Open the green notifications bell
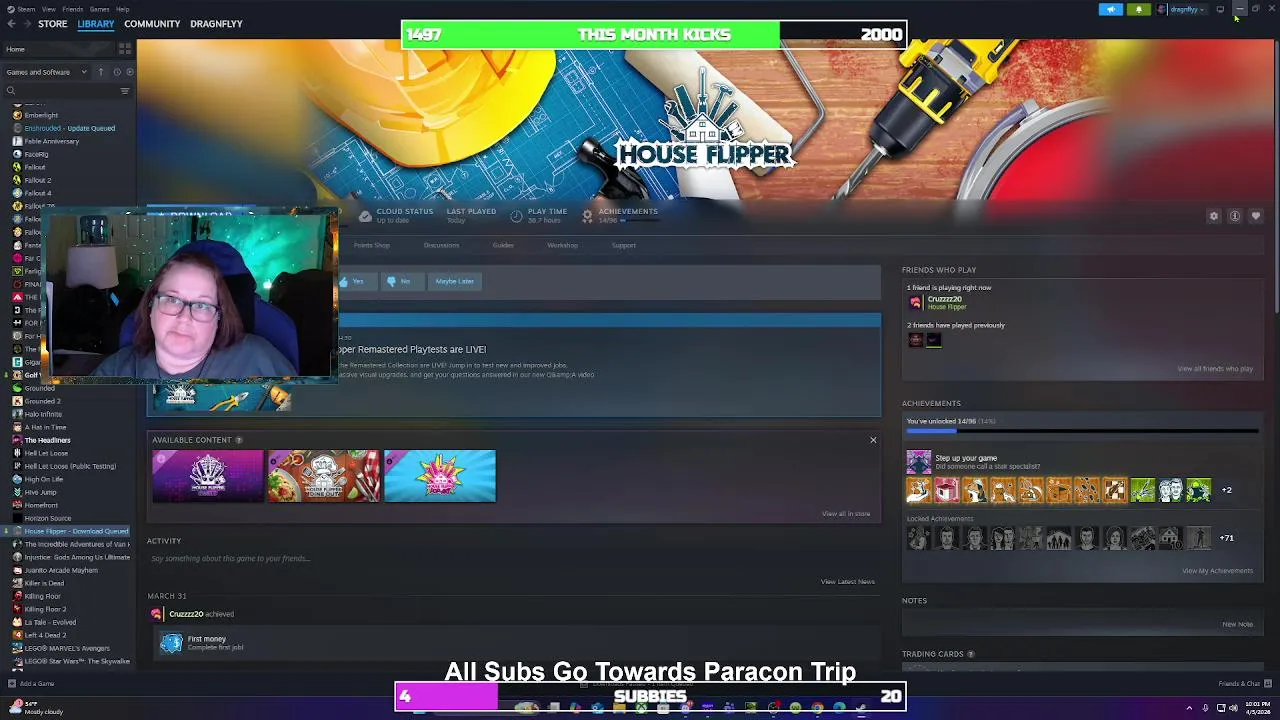1280x720 pixels. (x=1139, y=9)
